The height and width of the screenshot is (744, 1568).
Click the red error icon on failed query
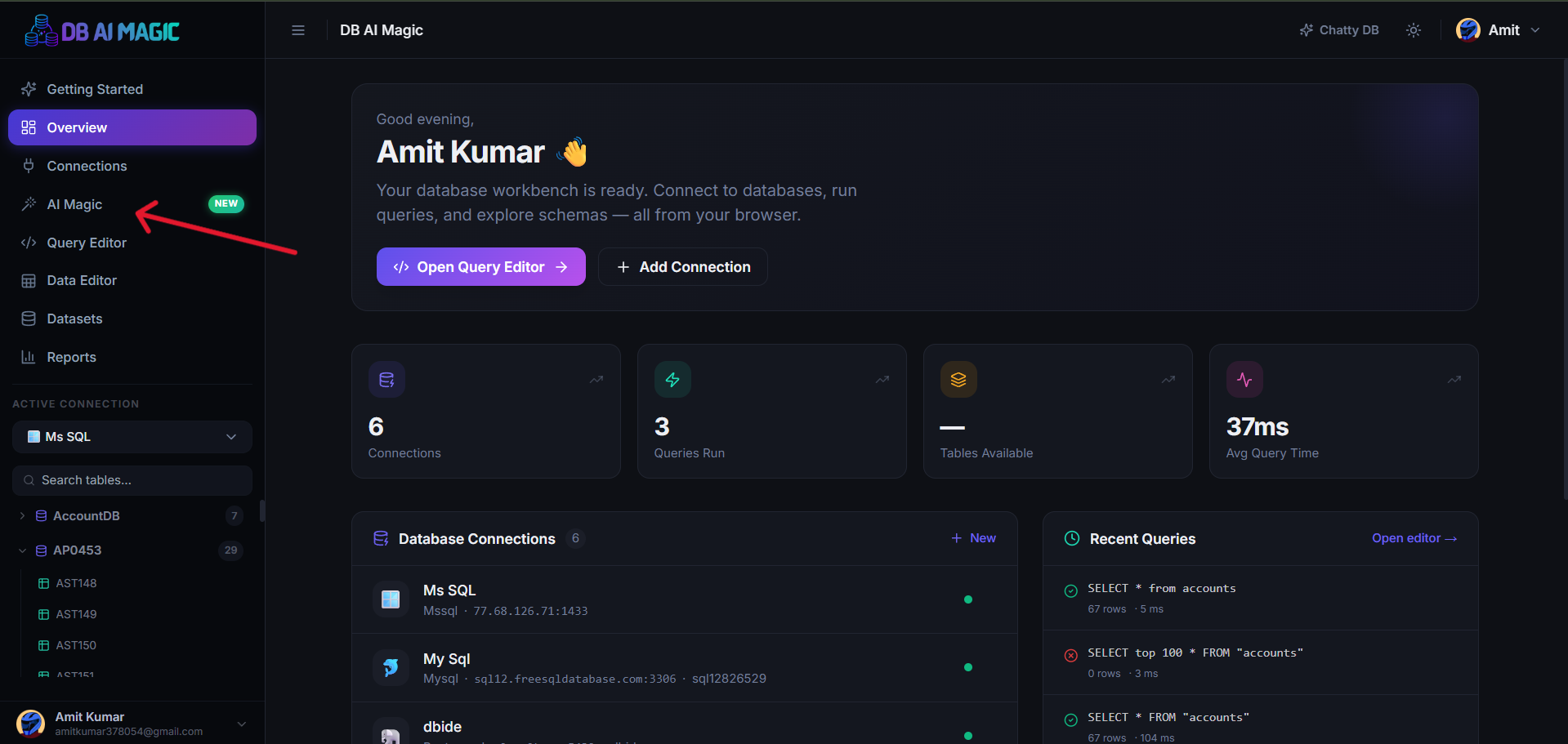pyautogui.click(x=1070, y=655)
